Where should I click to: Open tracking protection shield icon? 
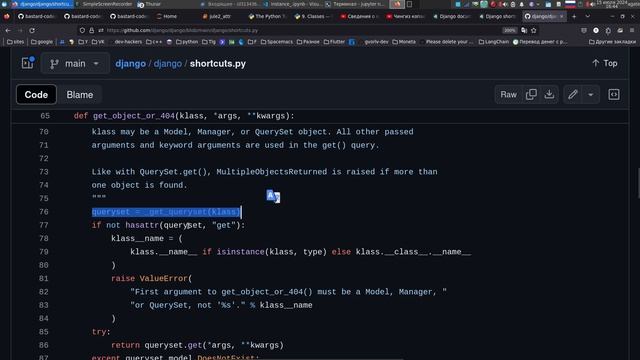pos(82,30)
